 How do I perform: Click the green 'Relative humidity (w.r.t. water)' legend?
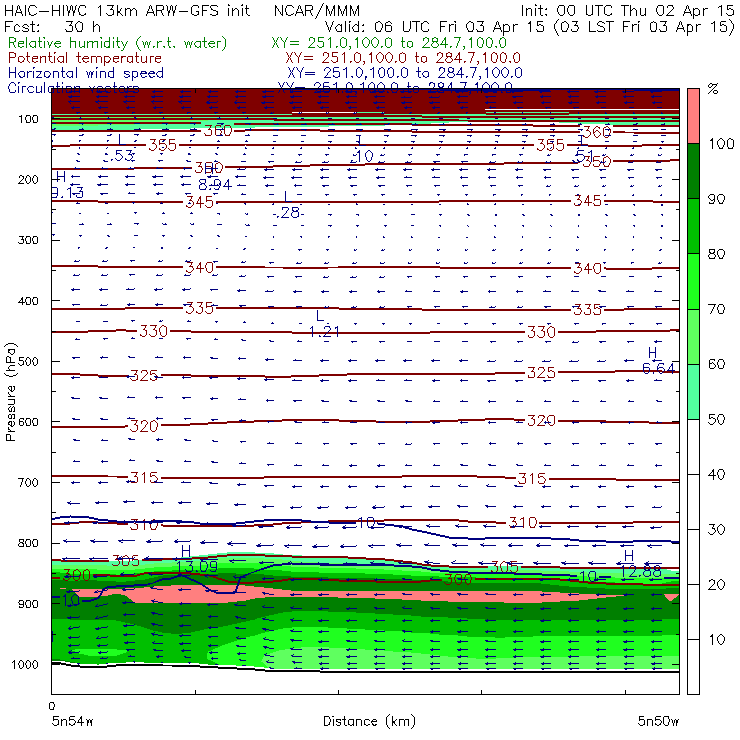pos(117,43)
